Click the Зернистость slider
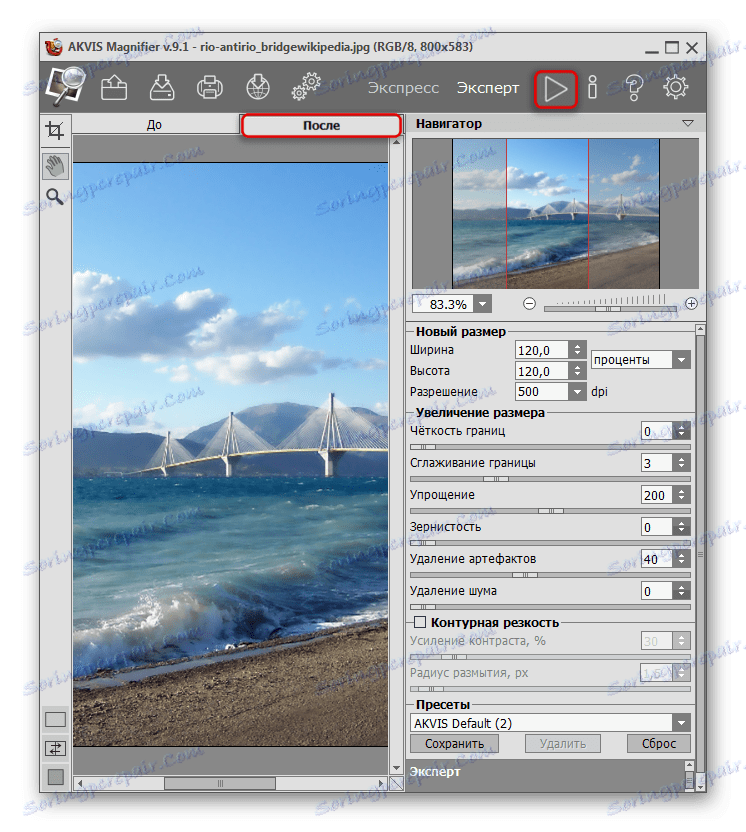The width and height of the screenshot is (746, 832). click(x=550, y=543)
